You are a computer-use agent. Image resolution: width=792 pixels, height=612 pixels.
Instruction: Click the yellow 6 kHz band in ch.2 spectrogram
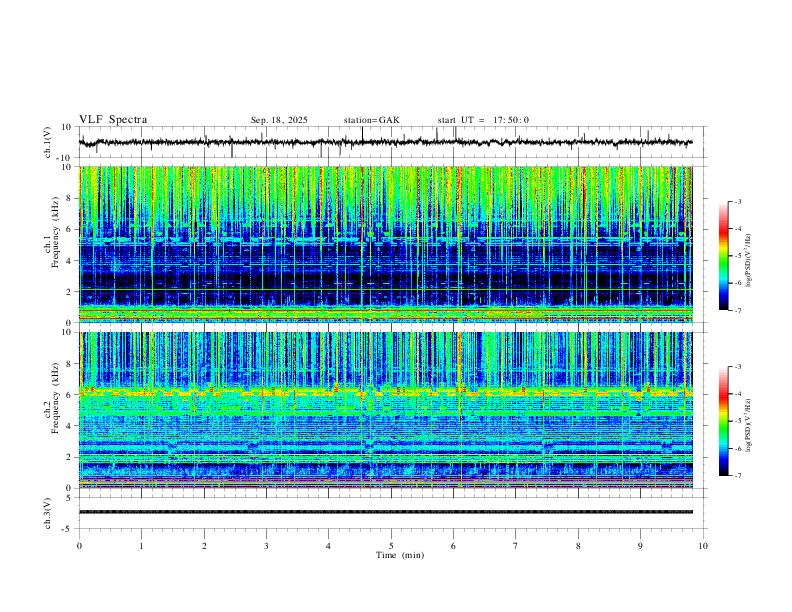386,392
